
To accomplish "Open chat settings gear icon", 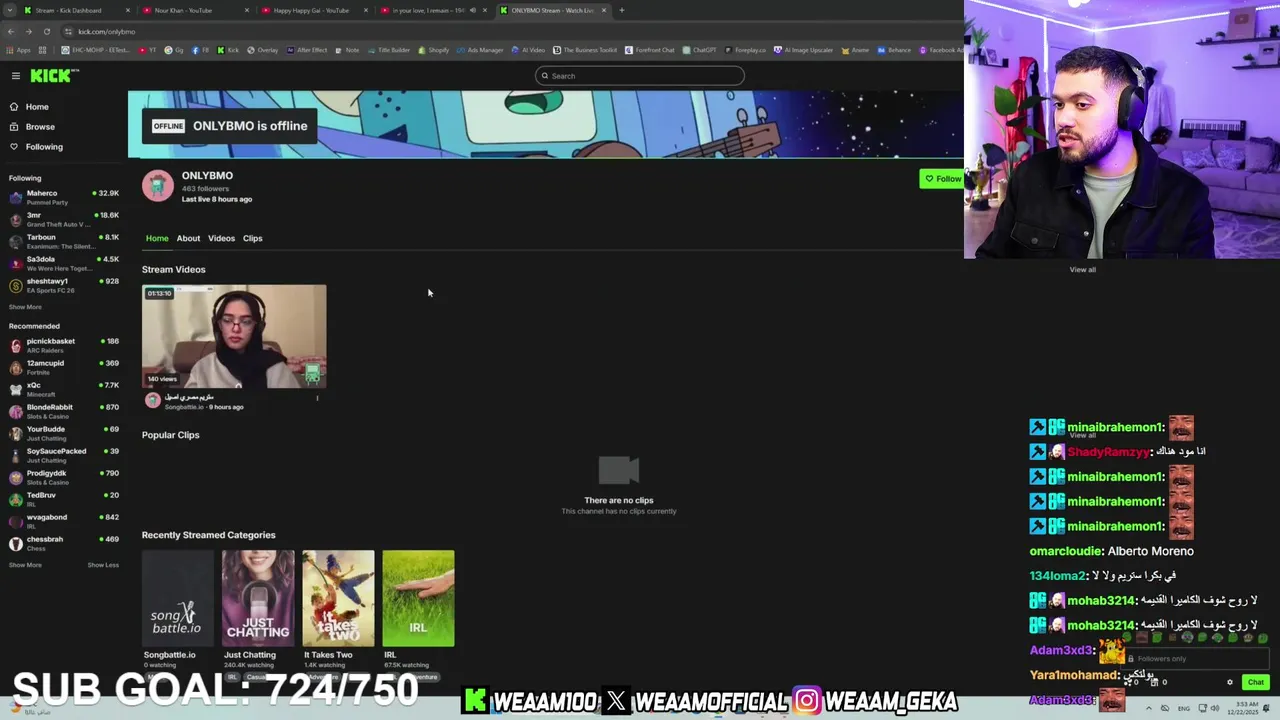I will coord(1230,682).
